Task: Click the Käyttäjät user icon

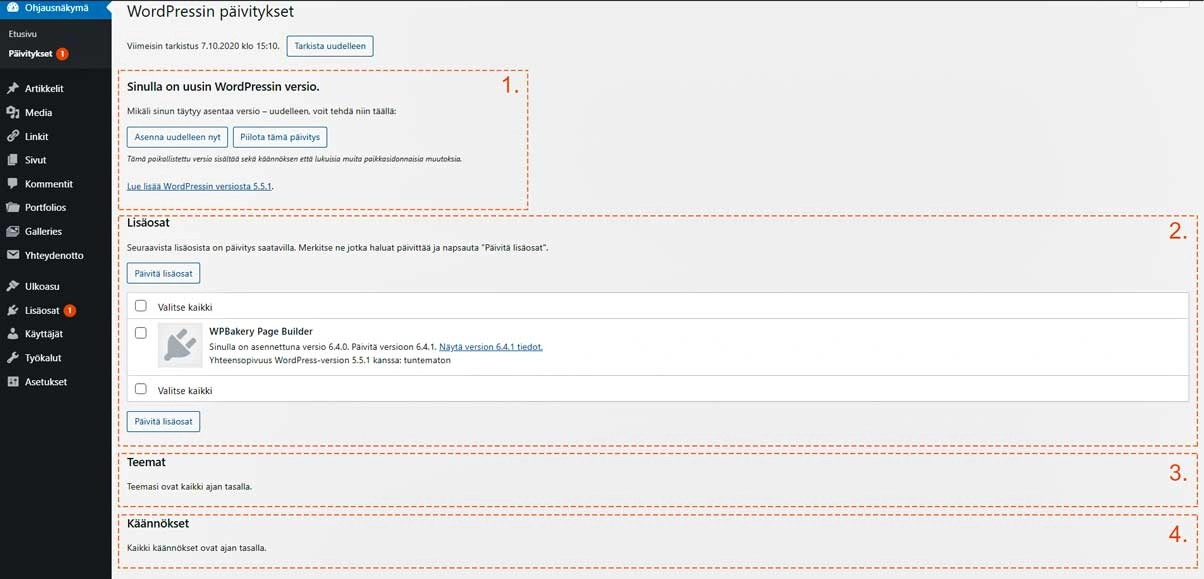Action: coord(13,334)
